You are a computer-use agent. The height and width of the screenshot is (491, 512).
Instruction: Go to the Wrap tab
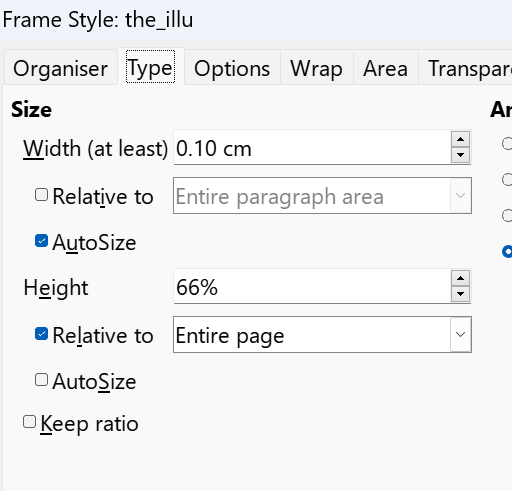(x=316, y=68)
